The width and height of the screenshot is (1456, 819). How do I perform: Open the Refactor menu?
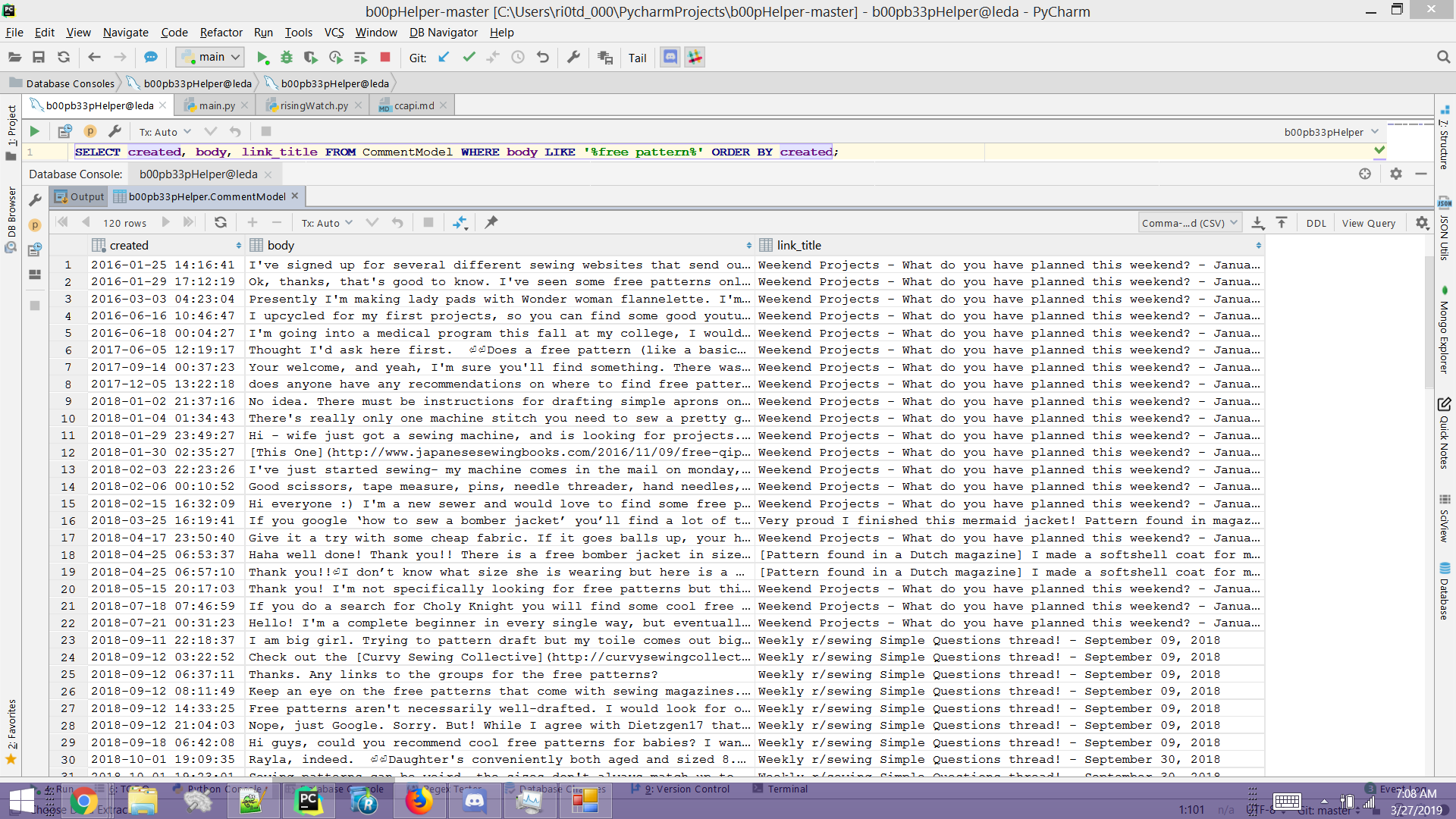(x=221, y=33)
